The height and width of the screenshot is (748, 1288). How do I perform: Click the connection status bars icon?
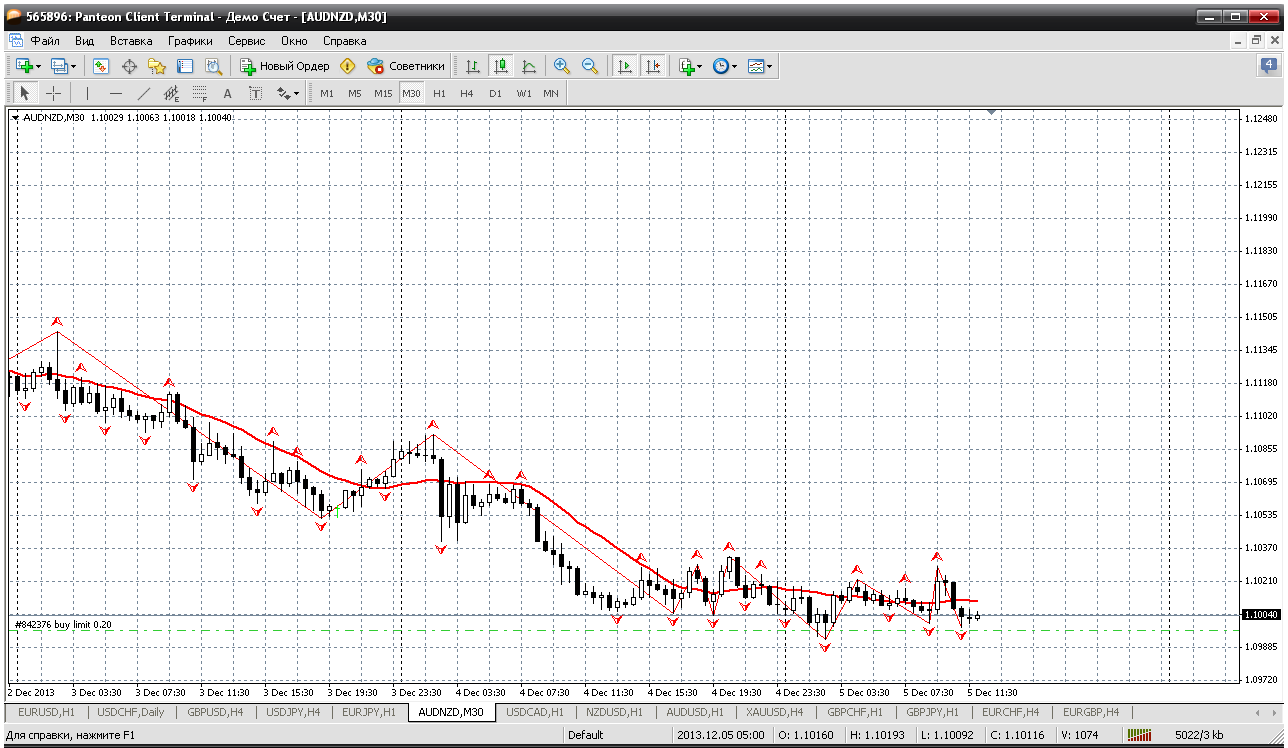[1138, 735]
